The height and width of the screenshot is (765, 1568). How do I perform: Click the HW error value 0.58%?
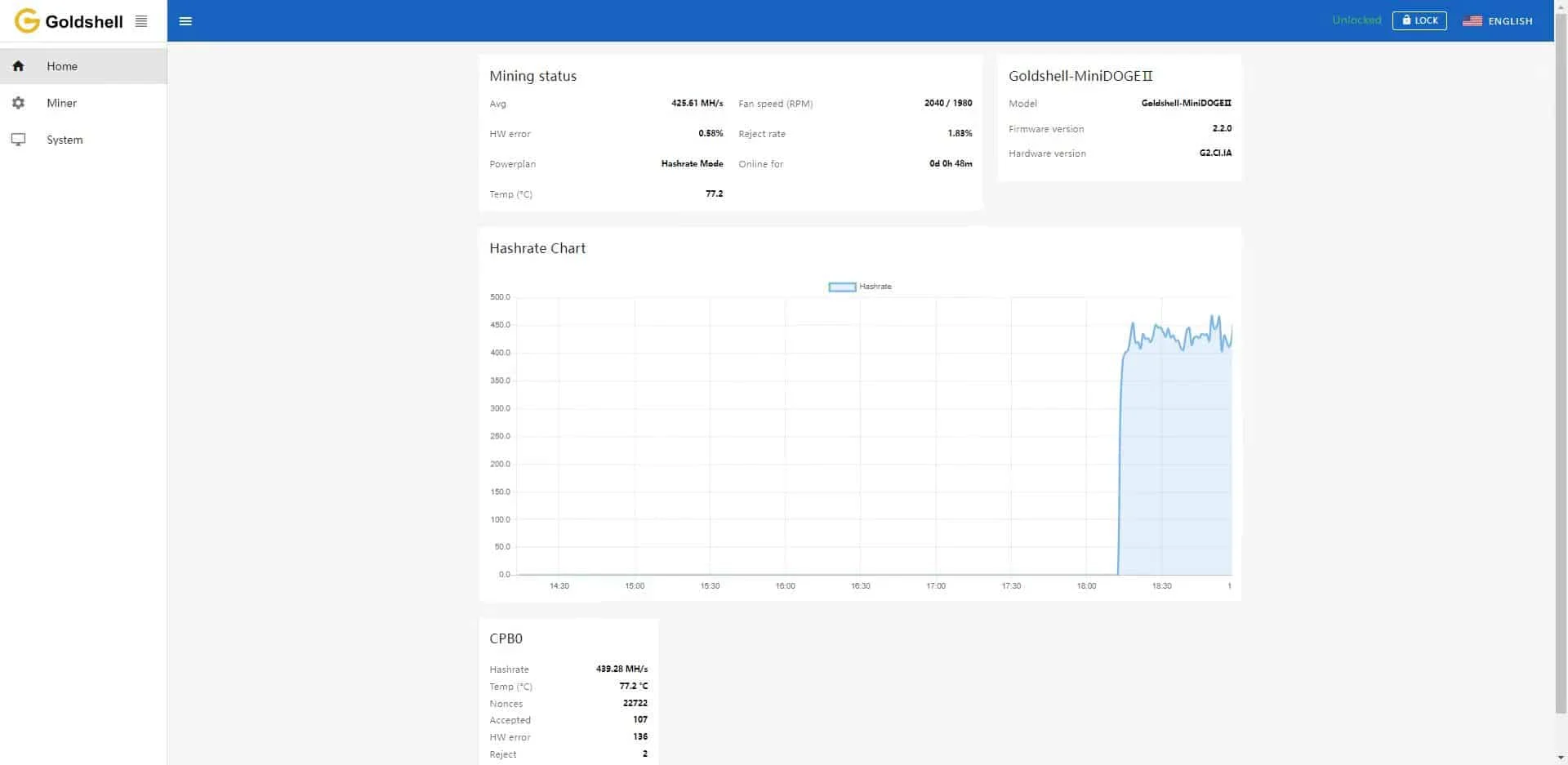pyautogui.click(x=710, y=134)
